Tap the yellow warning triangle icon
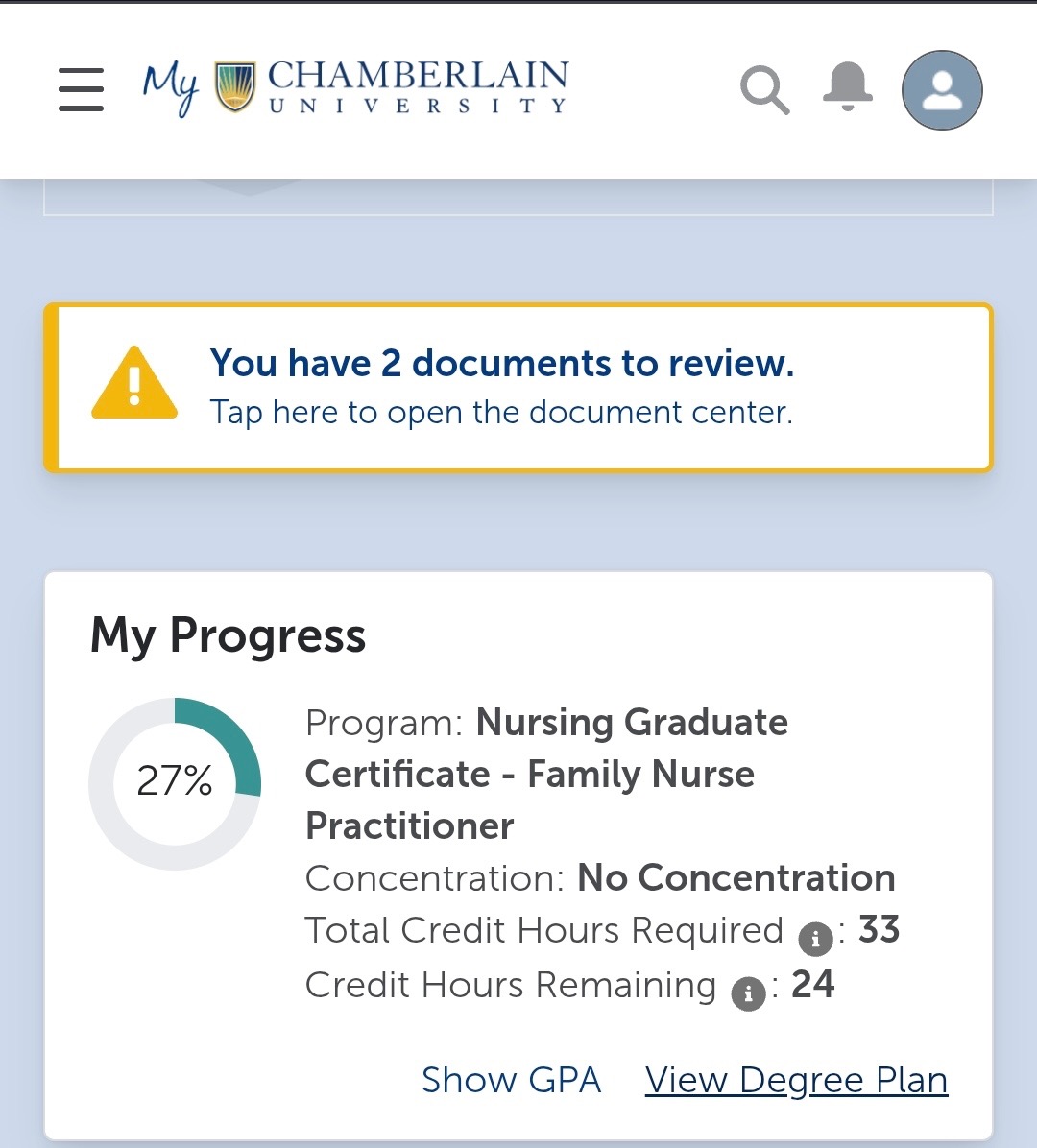 [134, 384]
